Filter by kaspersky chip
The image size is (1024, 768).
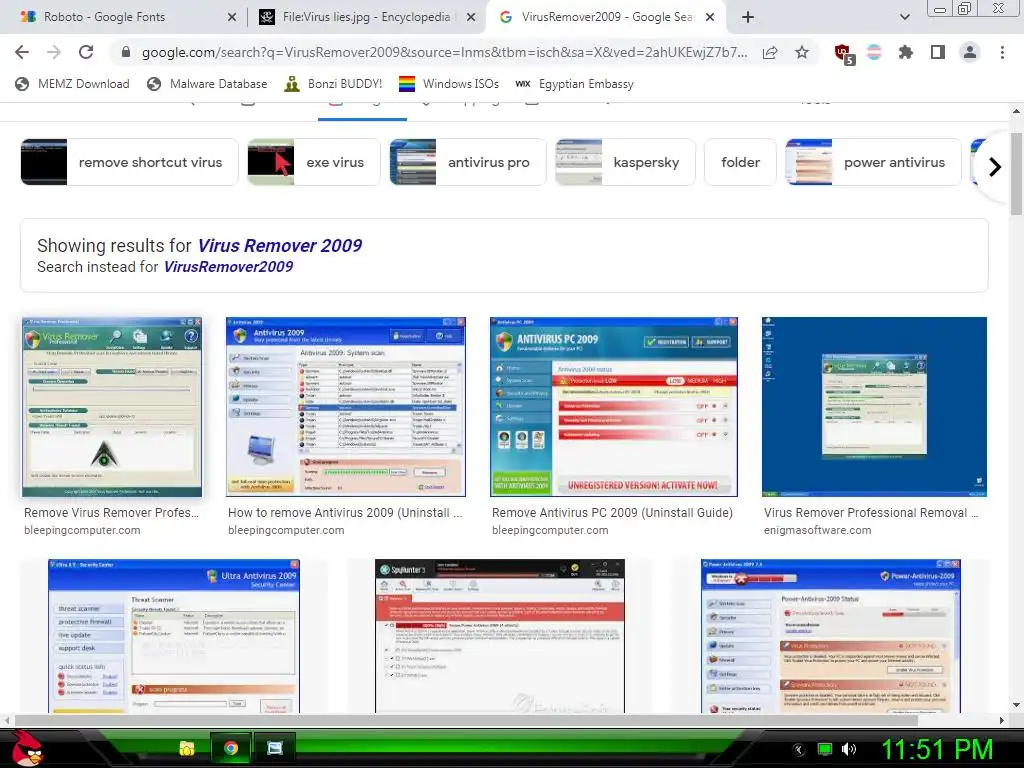click(625, 162)
